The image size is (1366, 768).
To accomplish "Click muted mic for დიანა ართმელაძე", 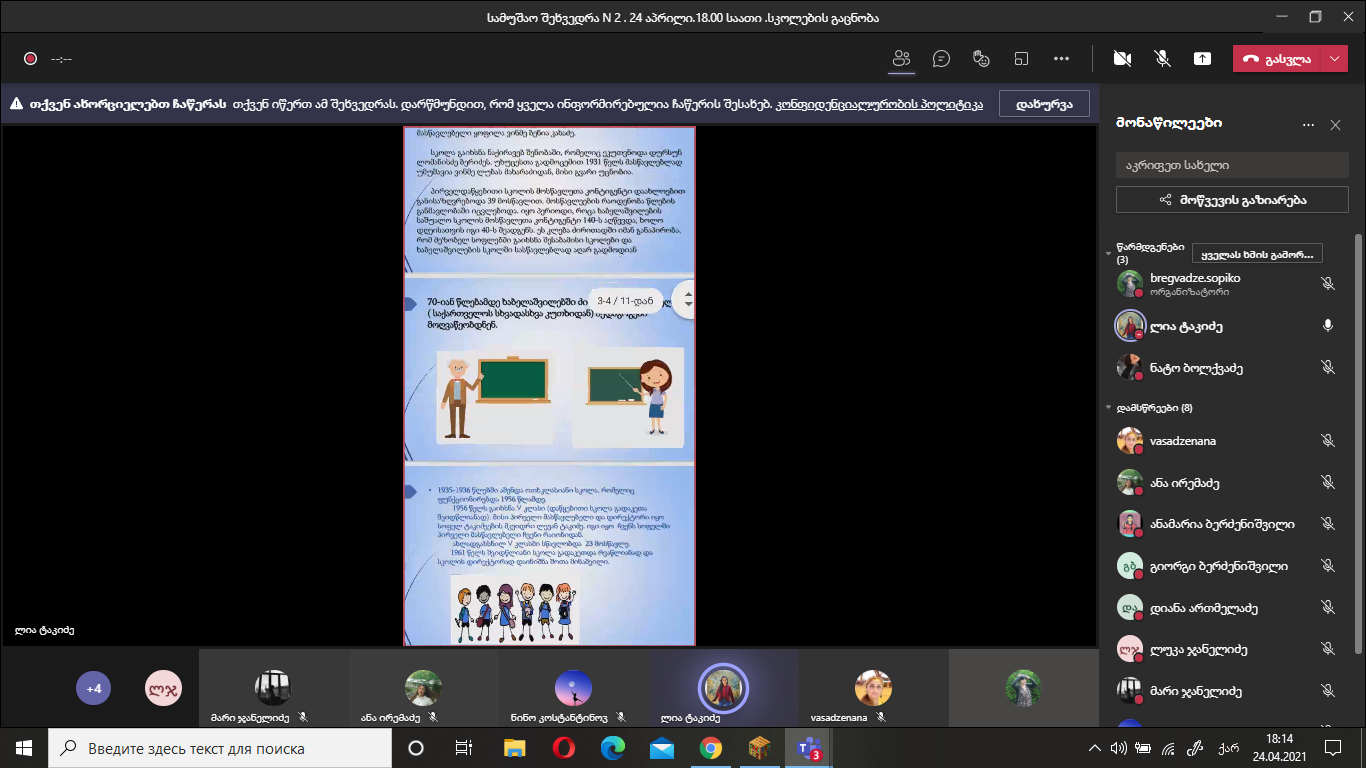I will coord(1328,607).
